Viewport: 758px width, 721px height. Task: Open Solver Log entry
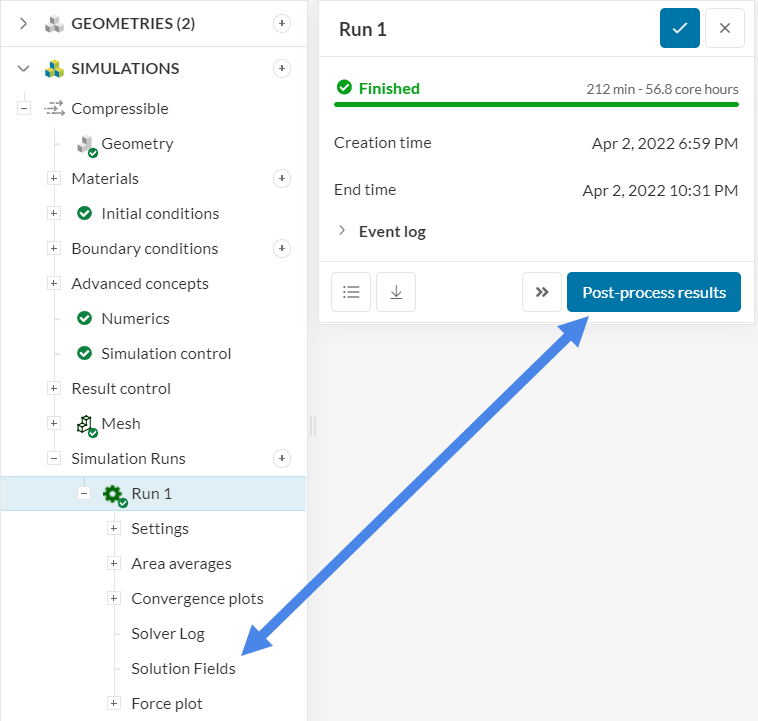(167, 634)
